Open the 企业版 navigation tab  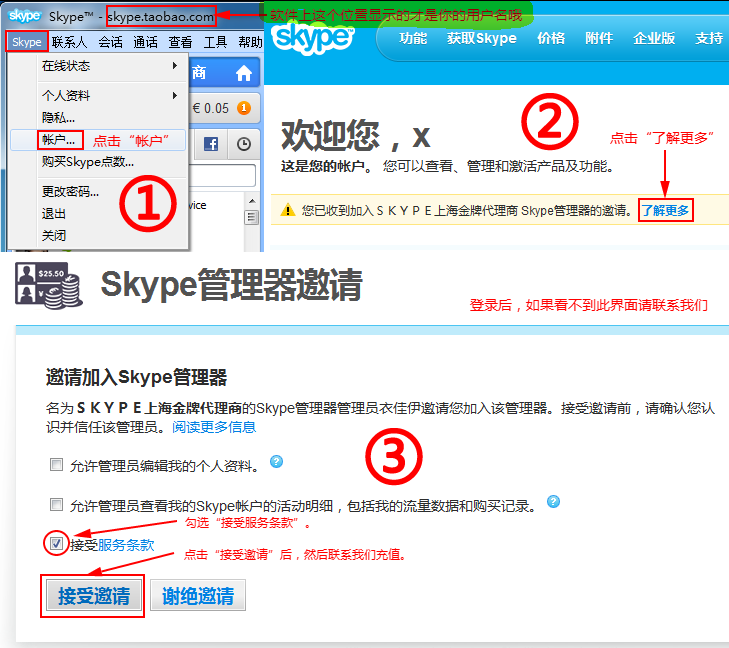pos(654,38)
